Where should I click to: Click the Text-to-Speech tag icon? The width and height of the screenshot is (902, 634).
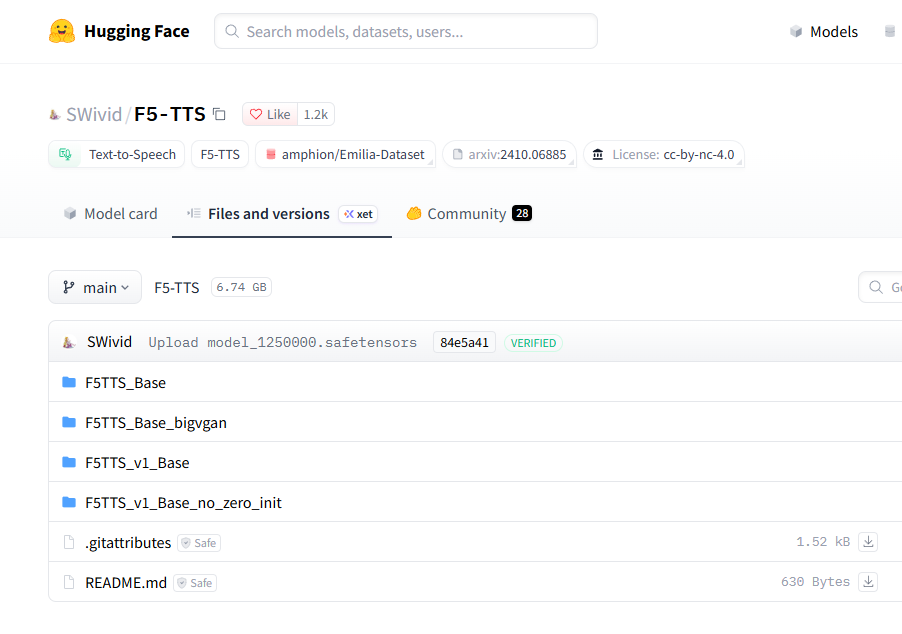point(65,154)
